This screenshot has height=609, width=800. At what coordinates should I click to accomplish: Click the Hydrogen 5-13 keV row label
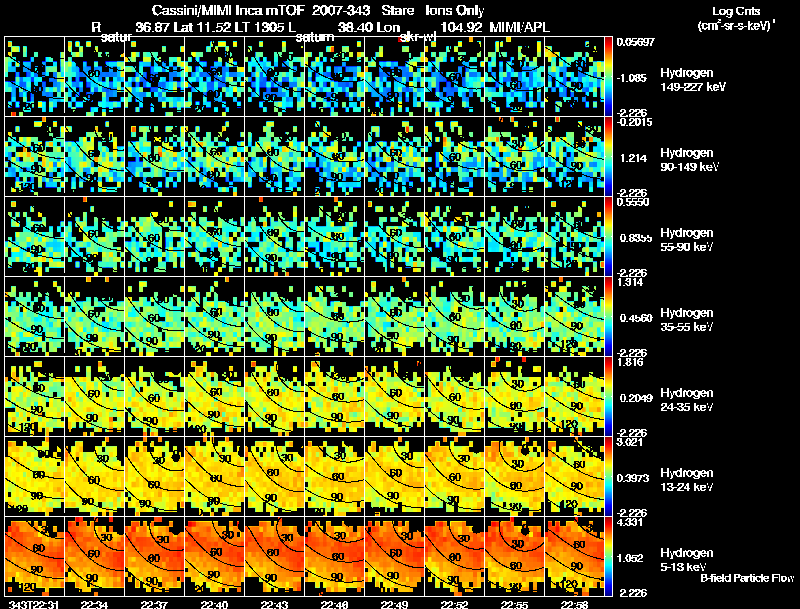687,560
